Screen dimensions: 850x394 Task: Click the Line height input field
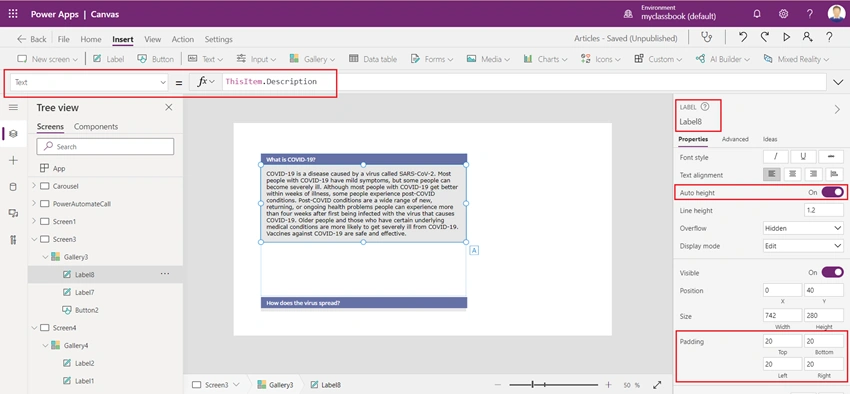point(823,210)
